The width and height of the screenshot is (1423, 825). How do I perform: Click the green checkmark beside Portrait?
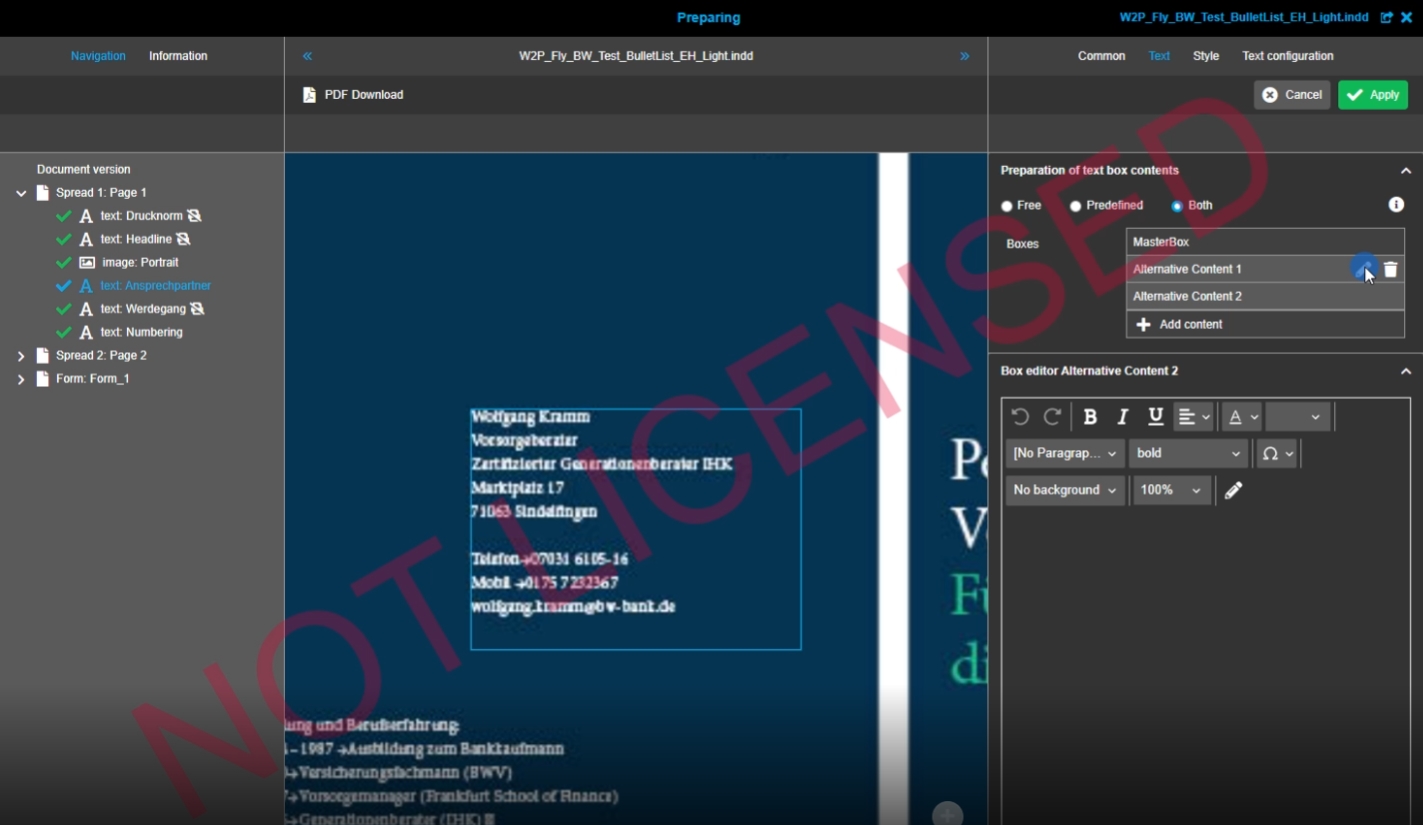point(64,262)
